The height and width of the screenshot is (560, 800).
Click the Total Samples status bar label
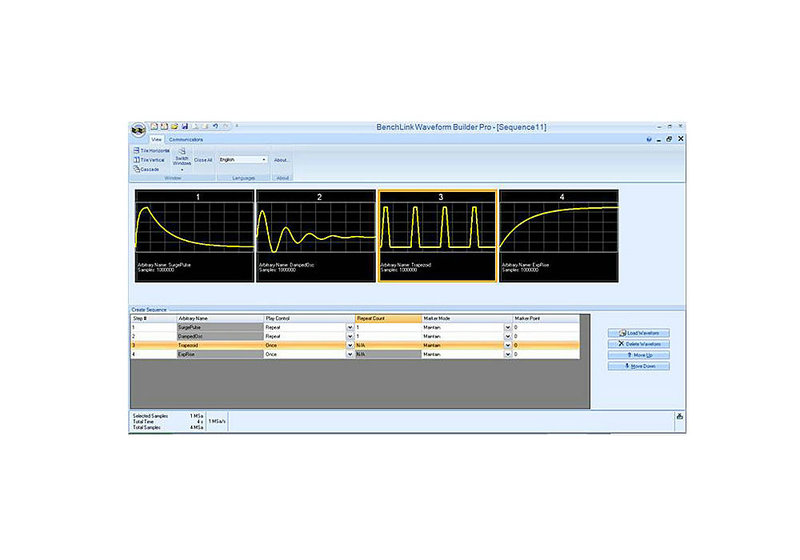147,427
